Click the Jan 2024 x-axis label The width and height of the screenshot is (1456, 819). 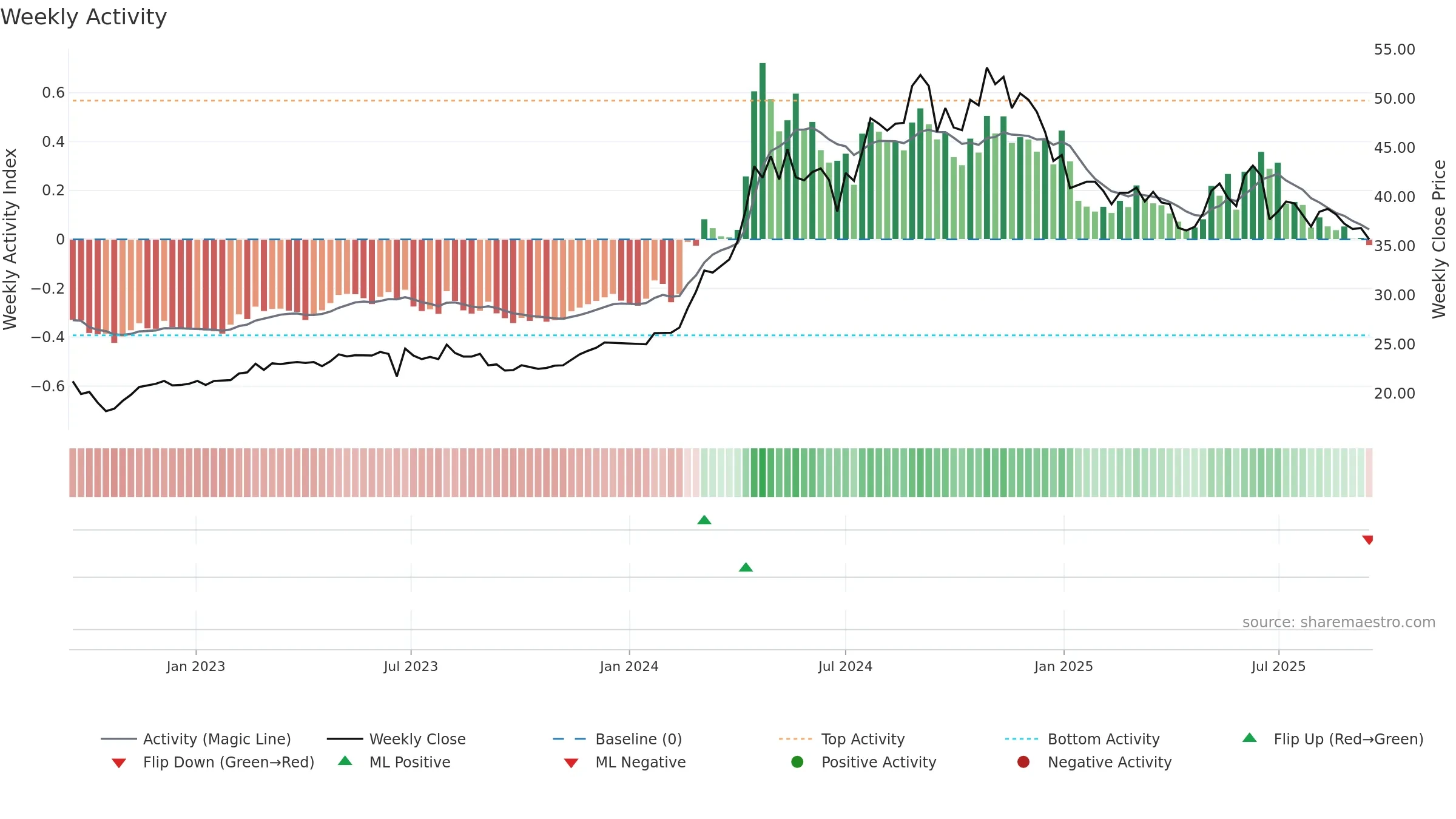pos(629,666)
